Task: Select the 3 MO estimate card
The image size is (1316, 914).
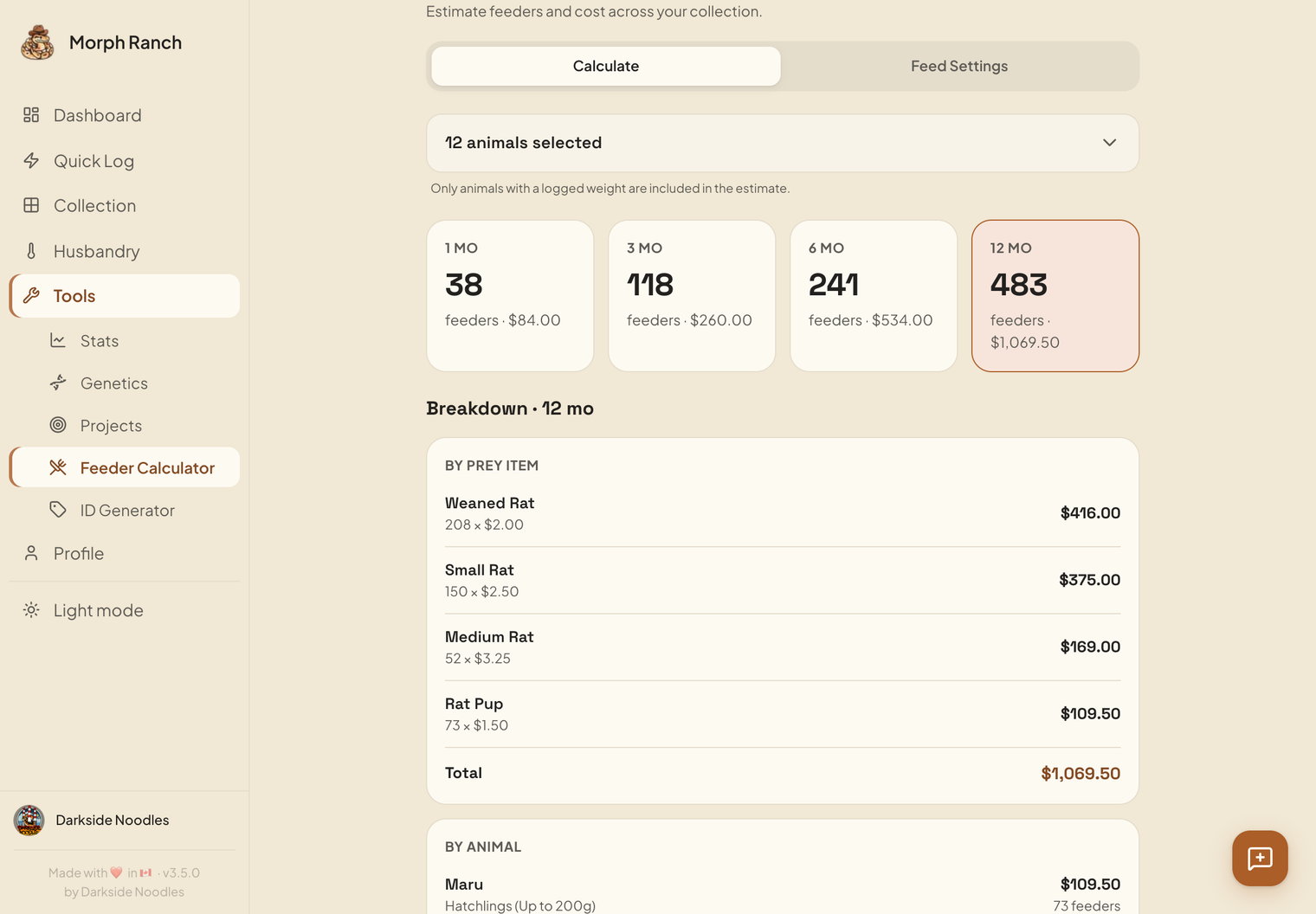Action: [x=692, y=296]
